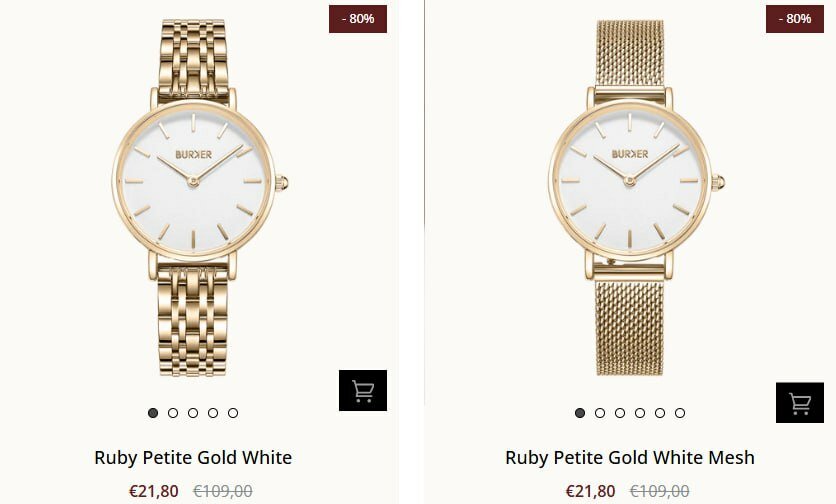Open Ruby Petite Gold White Mesh product link

coord(630,458)
